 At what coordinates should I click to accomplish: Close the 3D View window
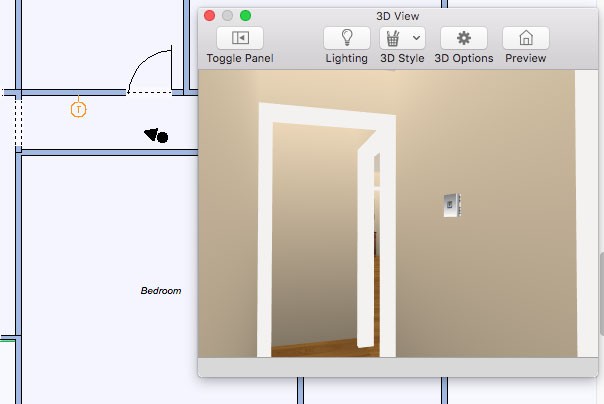click(x=210, y=16)
